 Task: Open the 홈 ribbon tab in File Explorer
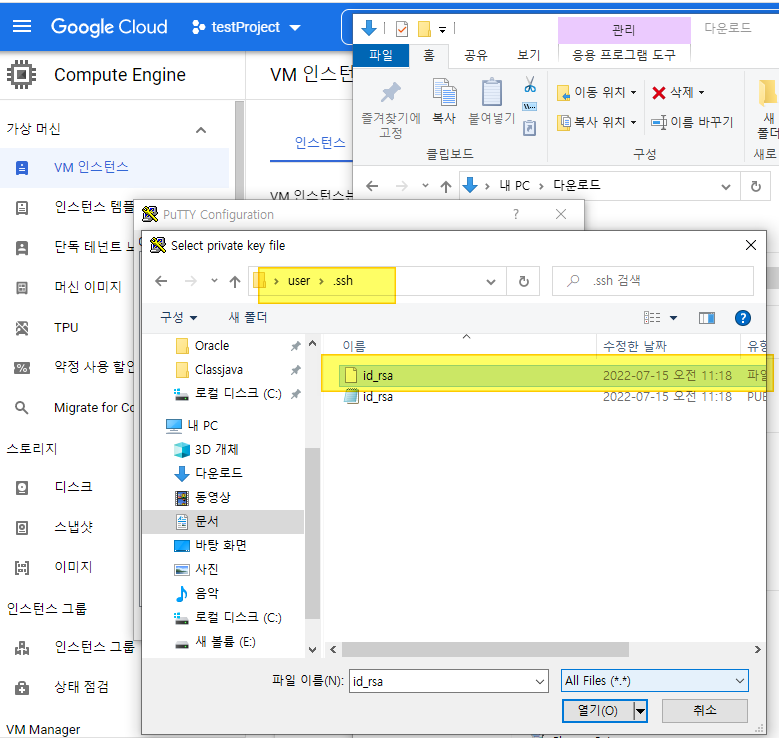(x=429, y=55)
